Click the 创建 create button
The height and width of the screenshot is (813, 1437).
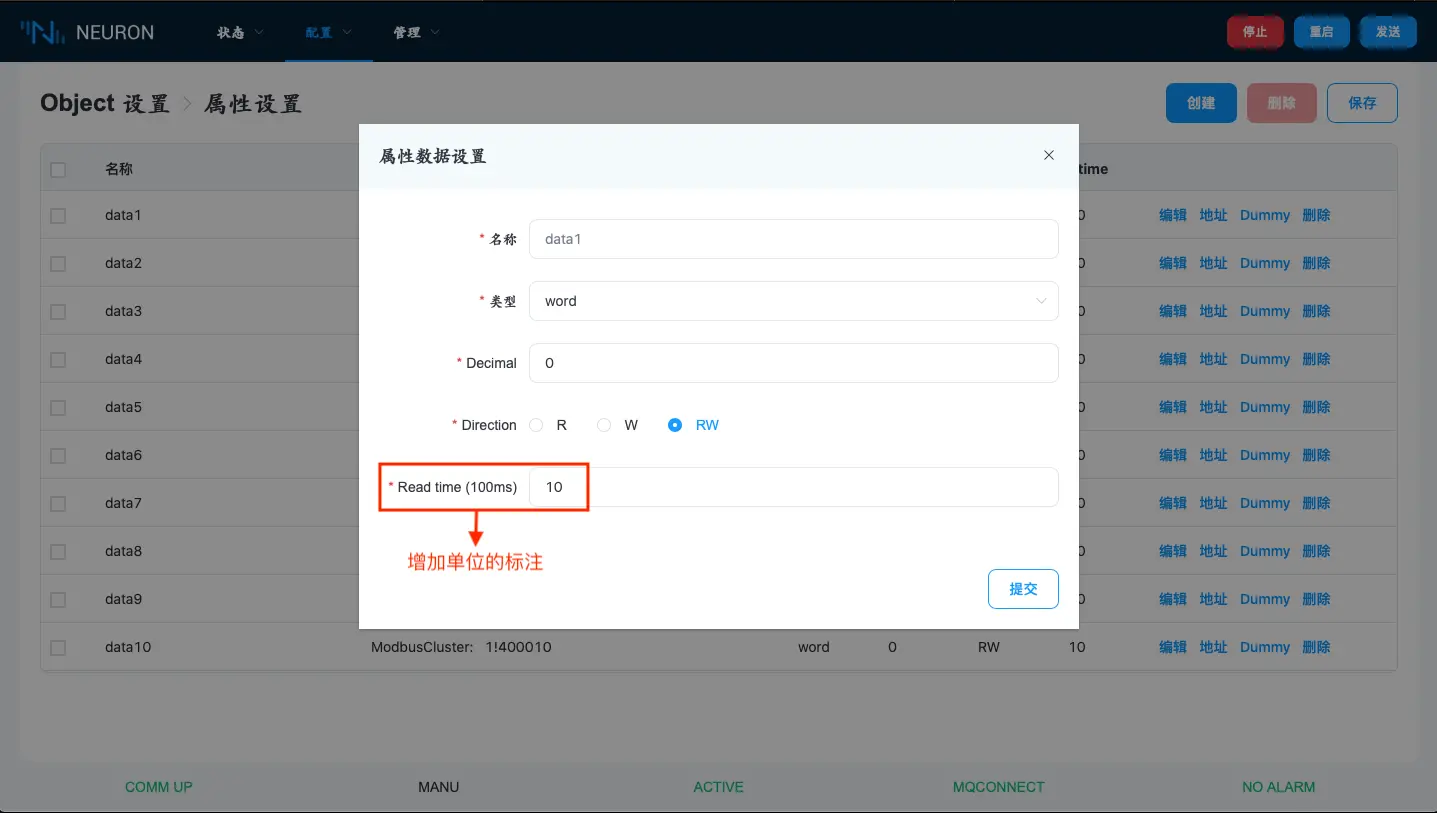[x=1200, y=103]
